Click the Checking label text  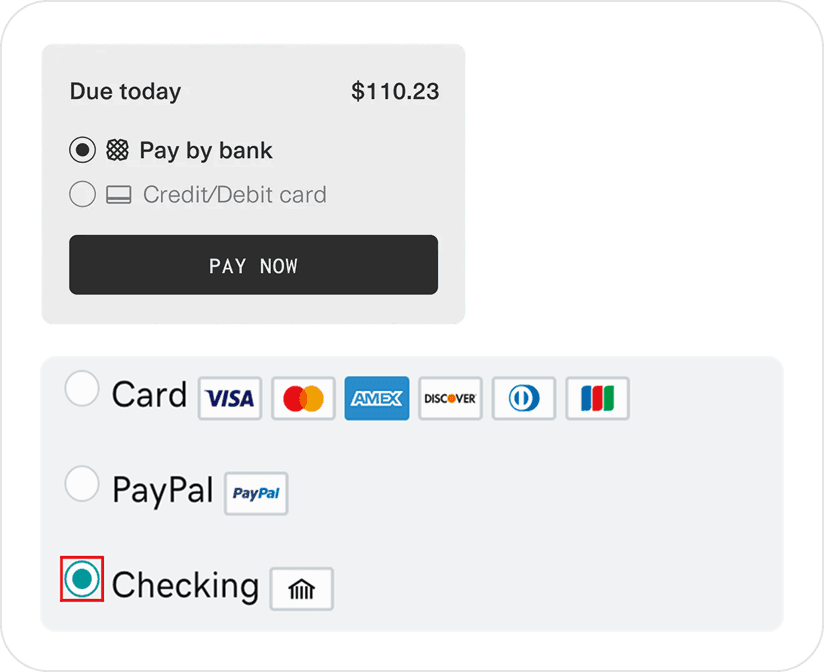click(x=185, y=585)
